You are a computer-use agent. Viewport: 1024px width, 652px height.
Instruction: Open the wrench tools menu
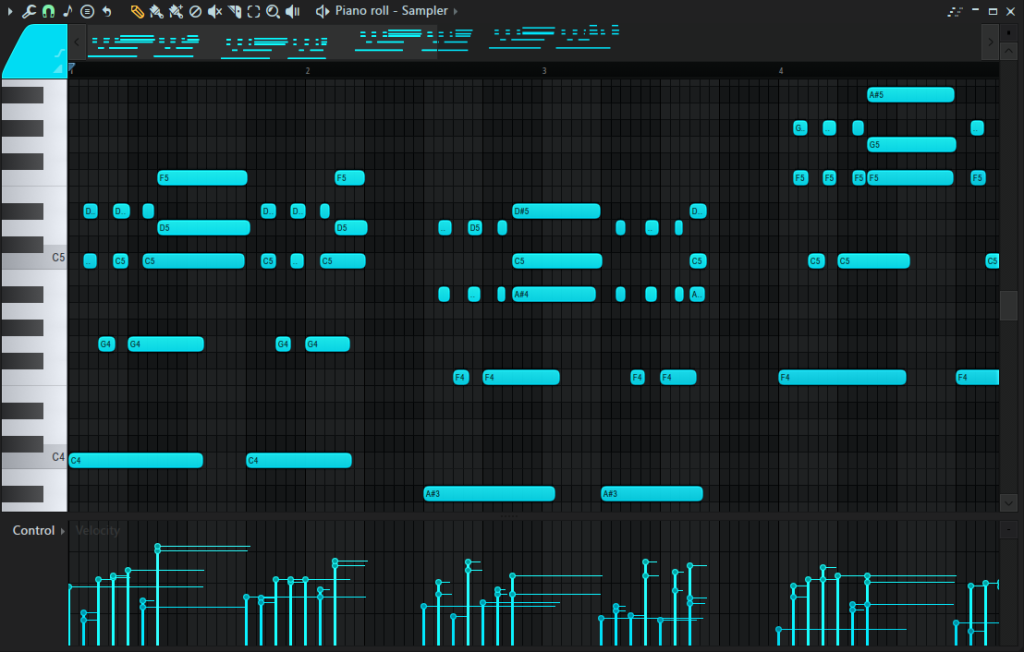point(28,11)
